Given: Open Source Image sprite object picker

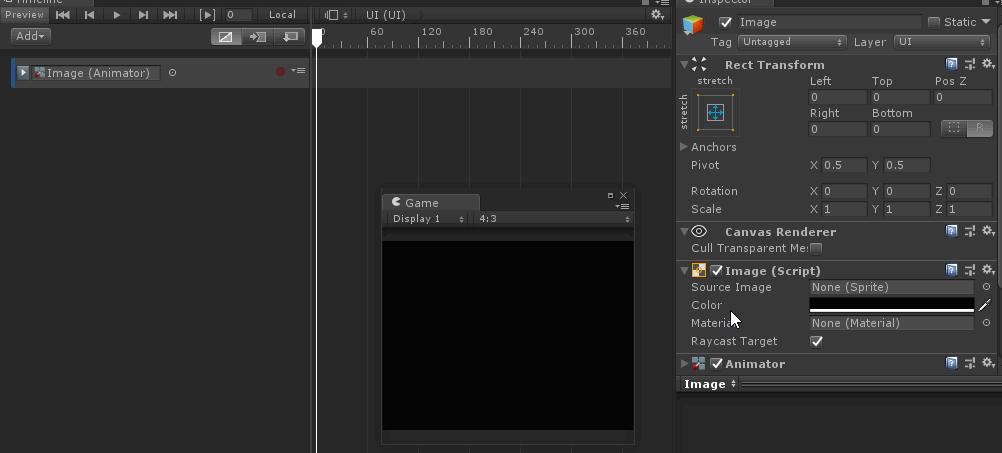Looking at the screenshot, I should pyautogui.click(x=986, y=287).
